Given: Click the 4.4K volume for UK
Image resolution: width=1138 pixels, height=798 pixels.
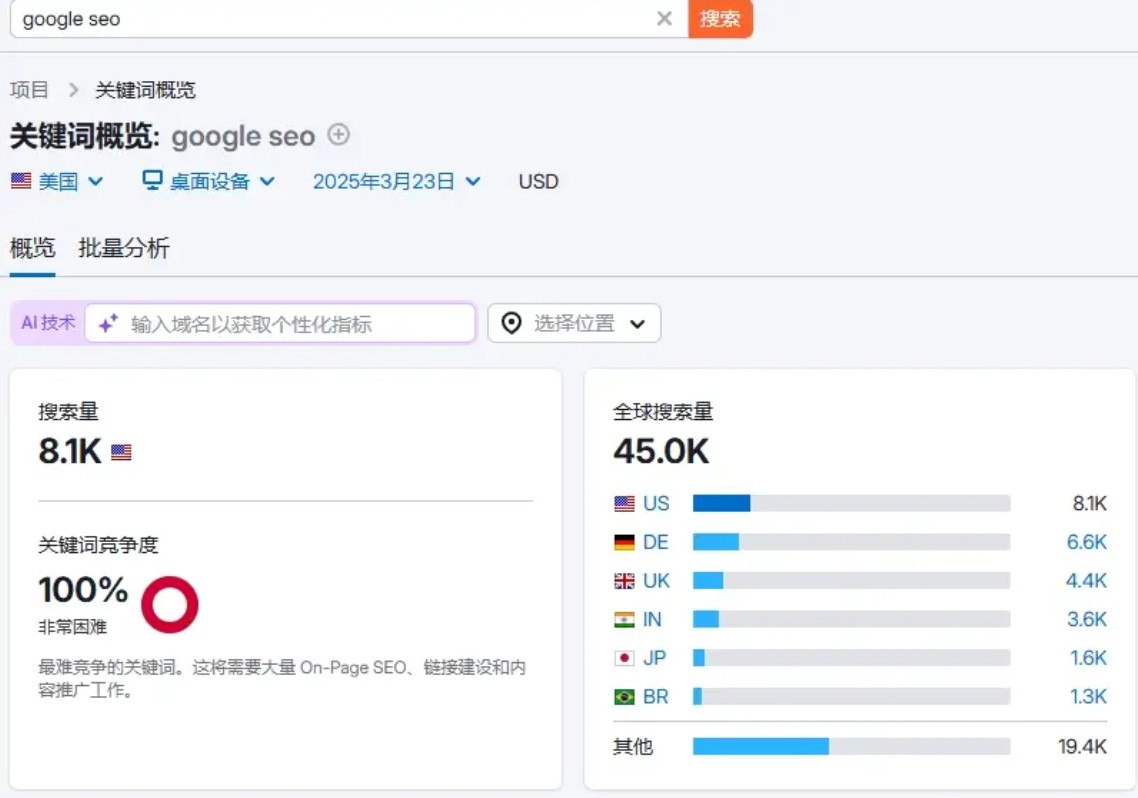Looking at the screenshot, I should click(x=1086, y=580).
